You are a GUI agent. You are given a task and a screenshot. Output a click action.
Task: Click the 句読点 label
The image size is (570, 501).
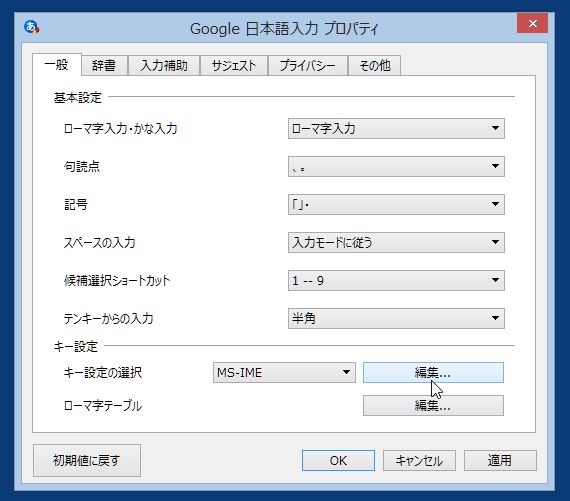point(81,167)
